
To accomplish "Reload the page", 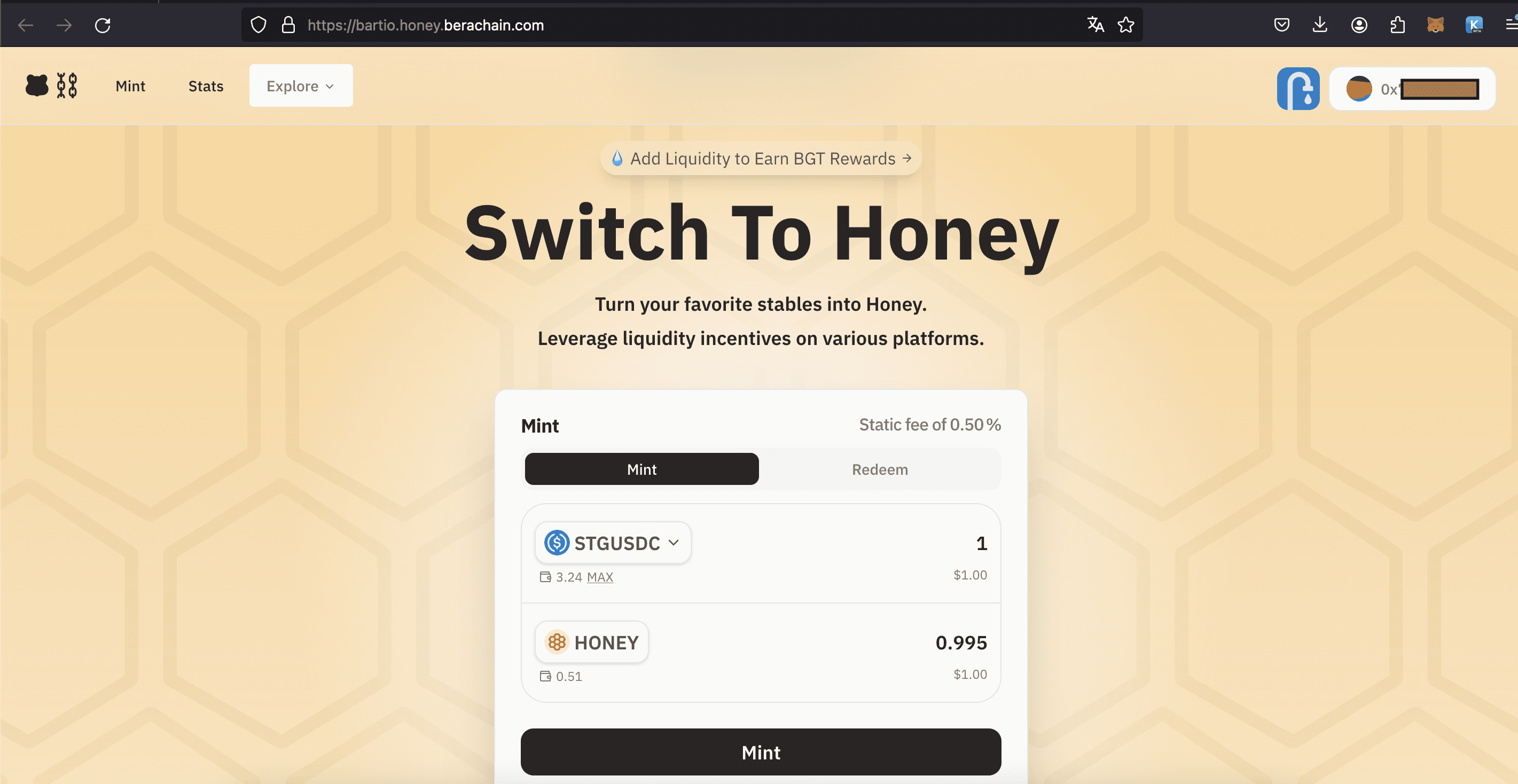I will click(103, 25).
